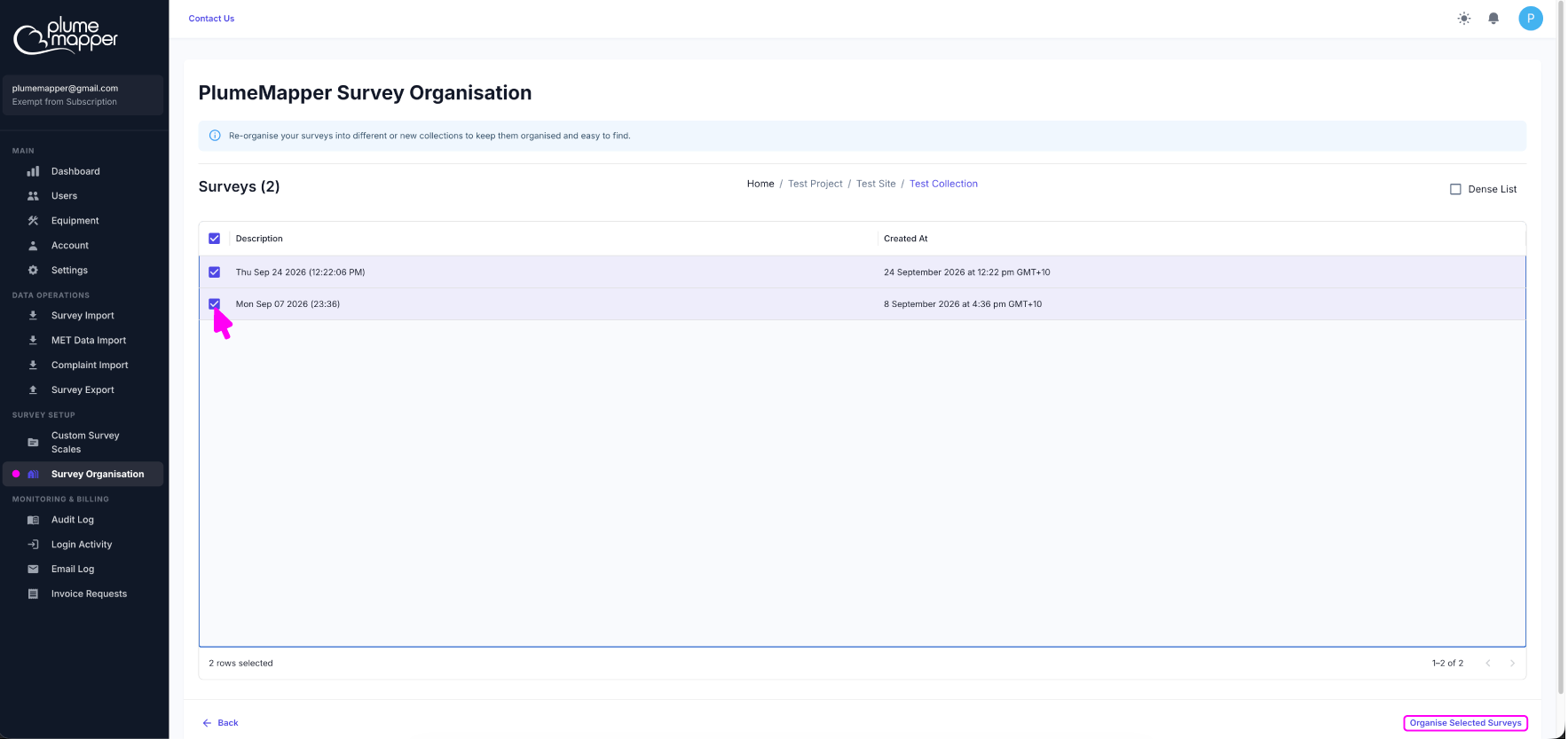Screen dimensions: 1568x739
Task: Click the Login Activity icon
Action: pos(33,545)
